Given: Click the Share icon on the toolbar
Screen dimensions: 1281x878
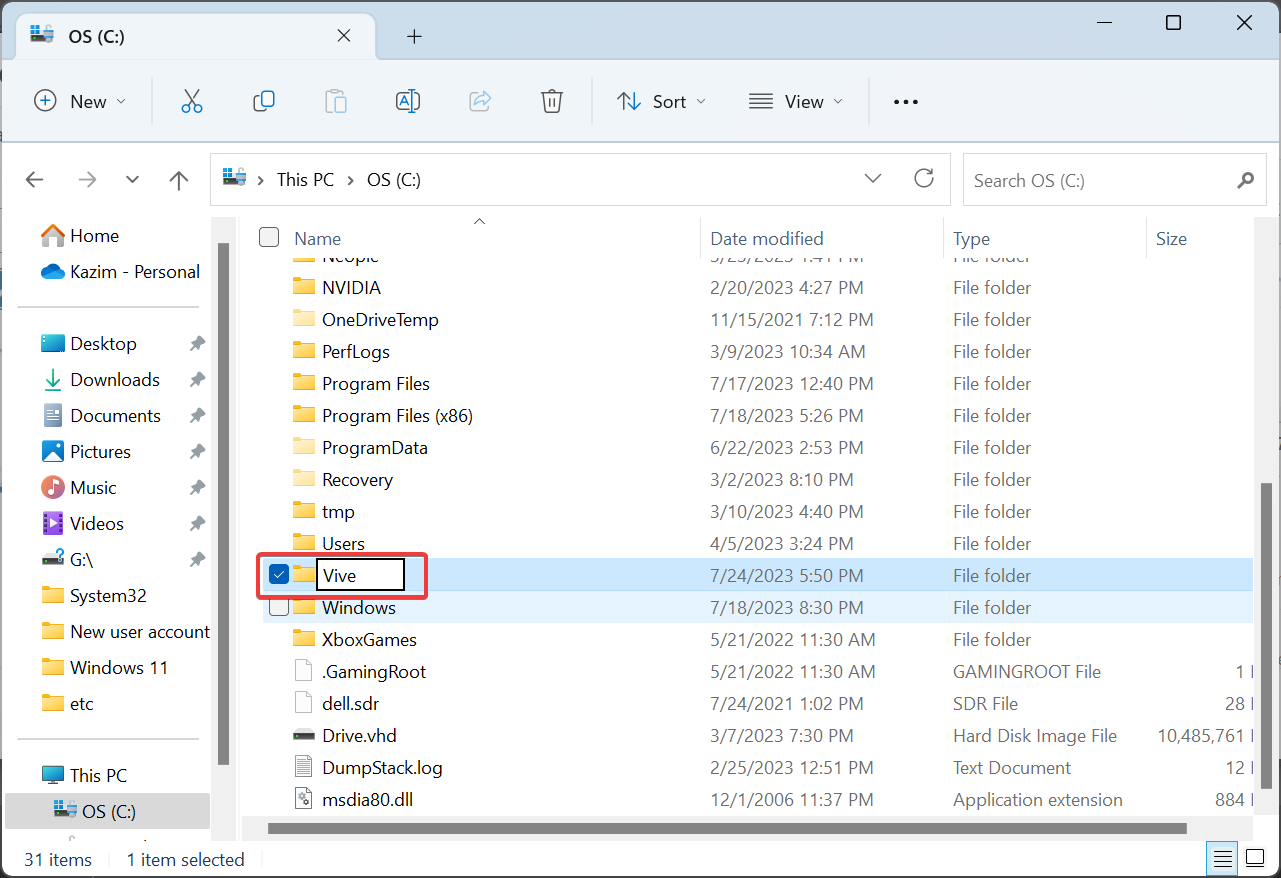Looking at the screenshot, I should click(479, 101).
